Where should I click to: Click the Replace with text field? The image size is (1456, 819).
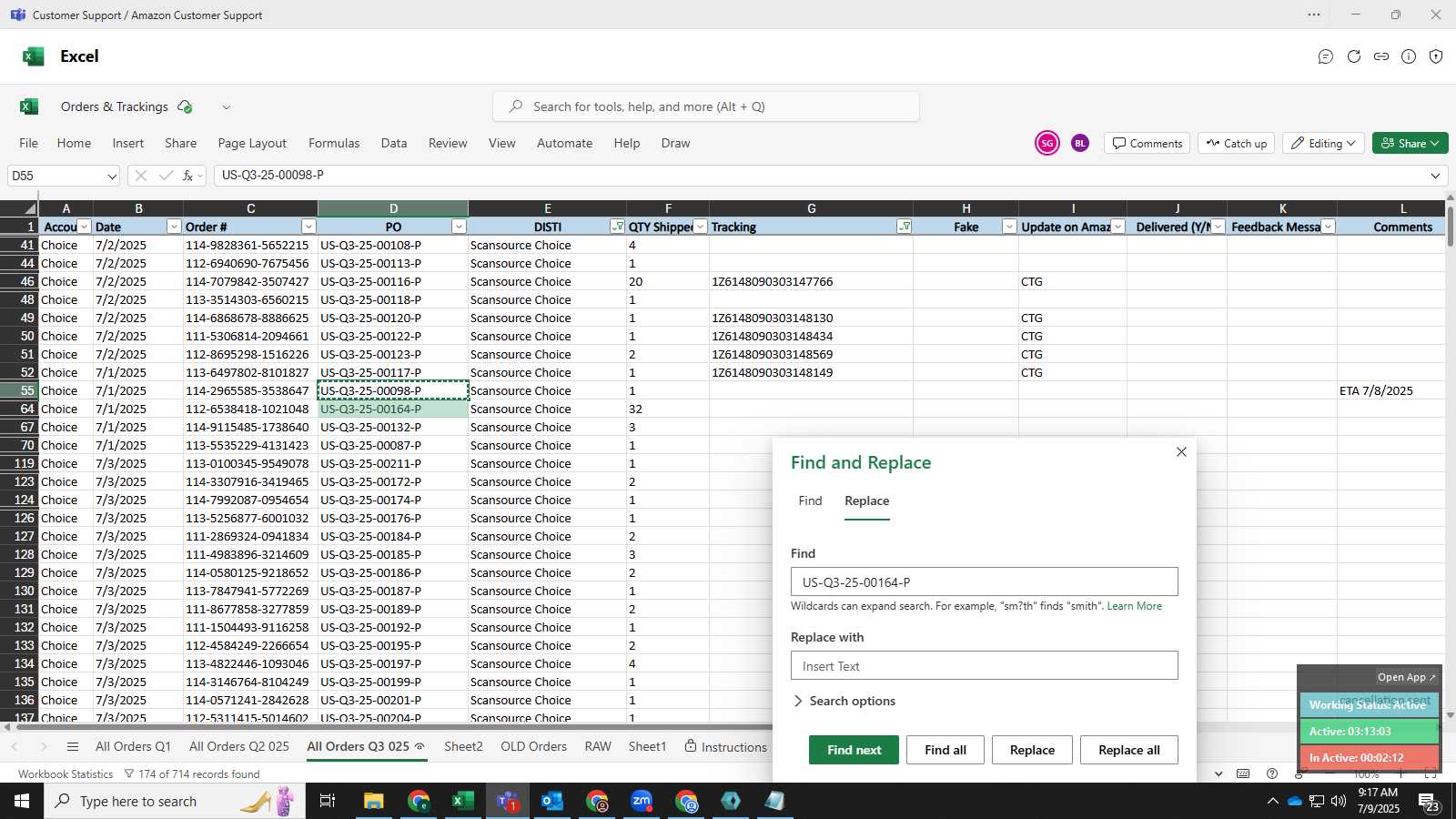coord(984,665)
